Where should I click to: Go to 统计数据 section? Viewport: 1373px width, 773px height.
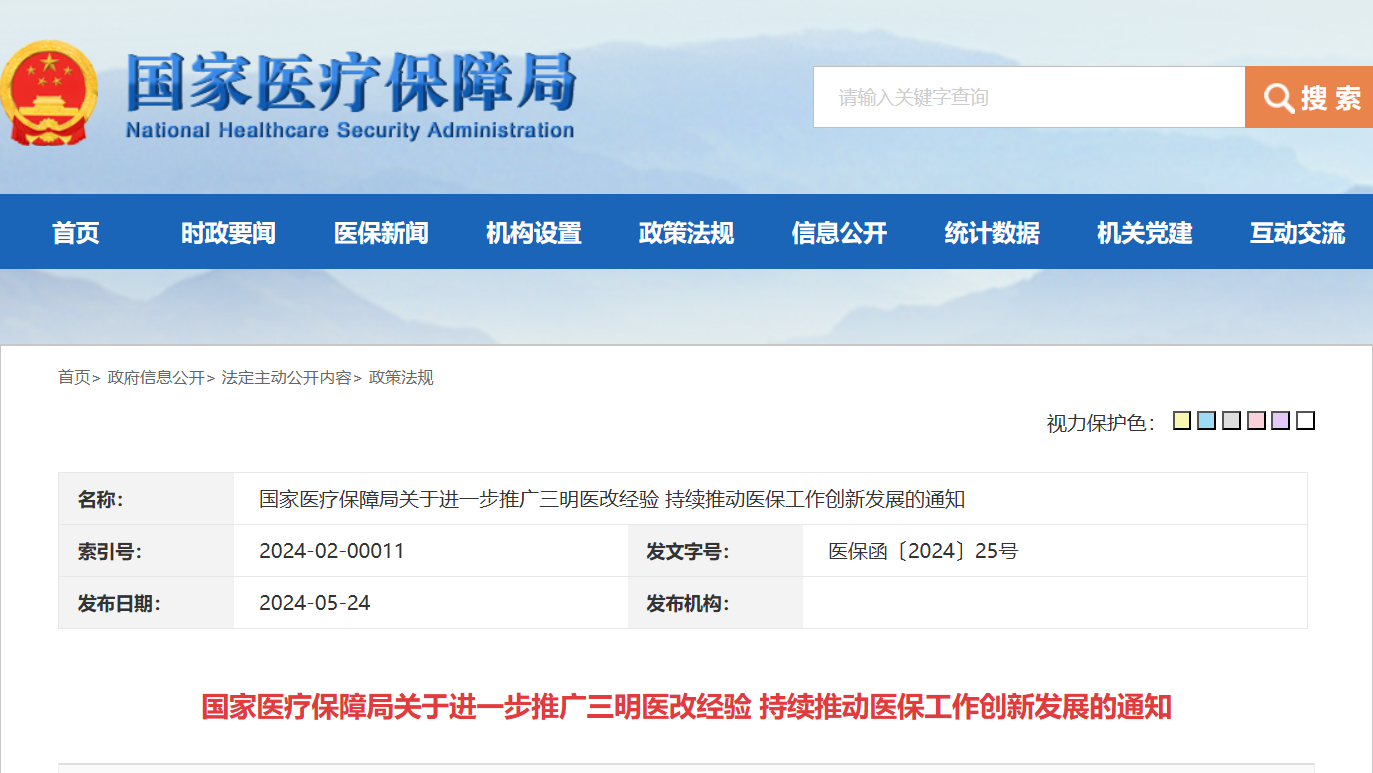(992, 233)
